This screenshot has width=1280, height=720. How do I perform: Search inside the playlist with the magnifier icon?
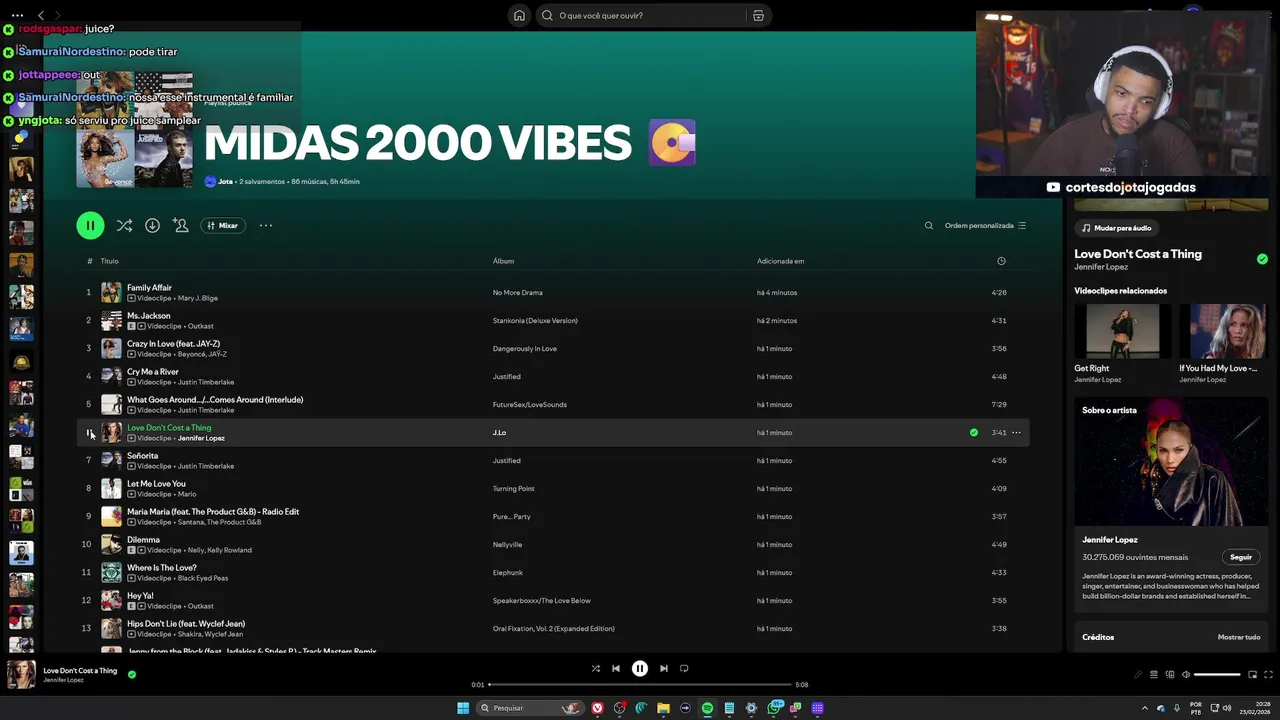(x=928, y=226)
